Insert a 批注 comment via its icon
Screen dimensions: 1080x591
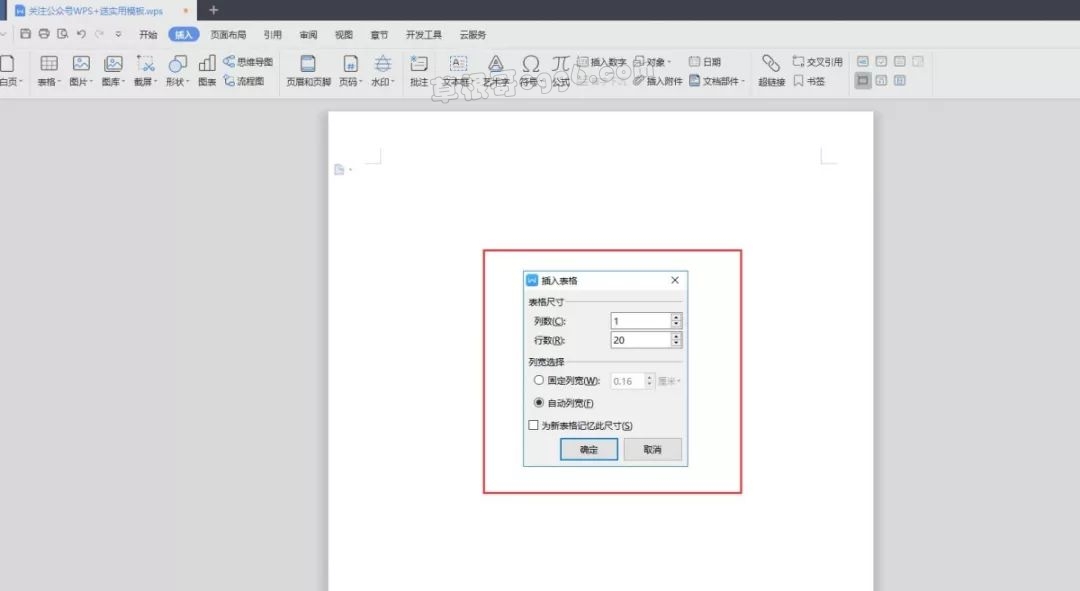coord(419,64)
